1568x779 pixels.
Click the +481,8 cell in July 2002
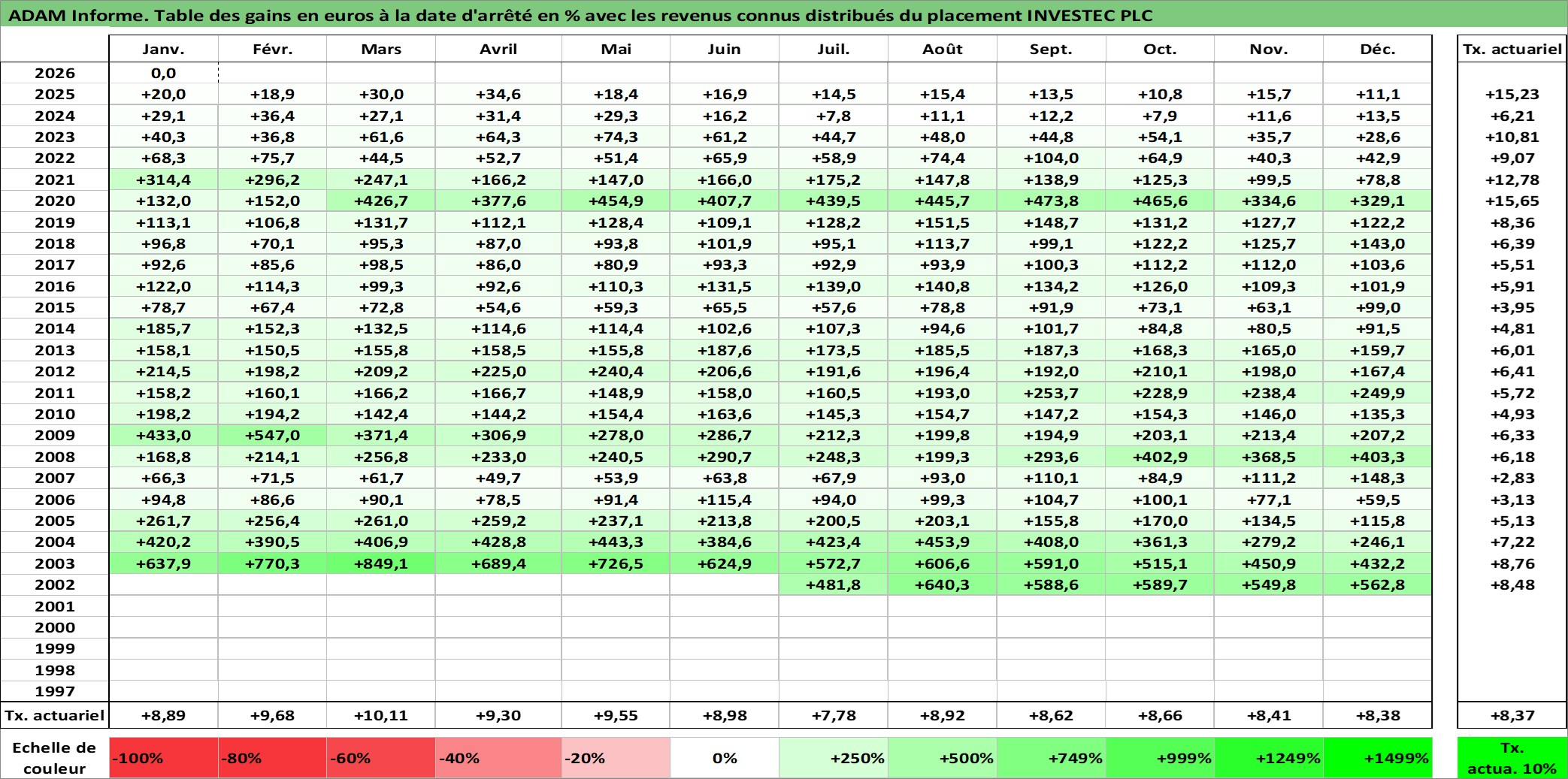tap(834, 584)
